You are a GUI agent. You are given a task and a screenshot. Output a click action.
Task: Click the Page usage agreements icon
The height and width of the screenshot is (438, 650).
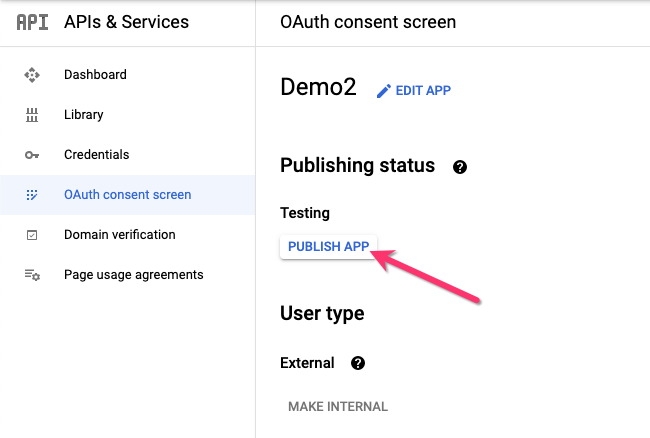(x=32, y=275)
